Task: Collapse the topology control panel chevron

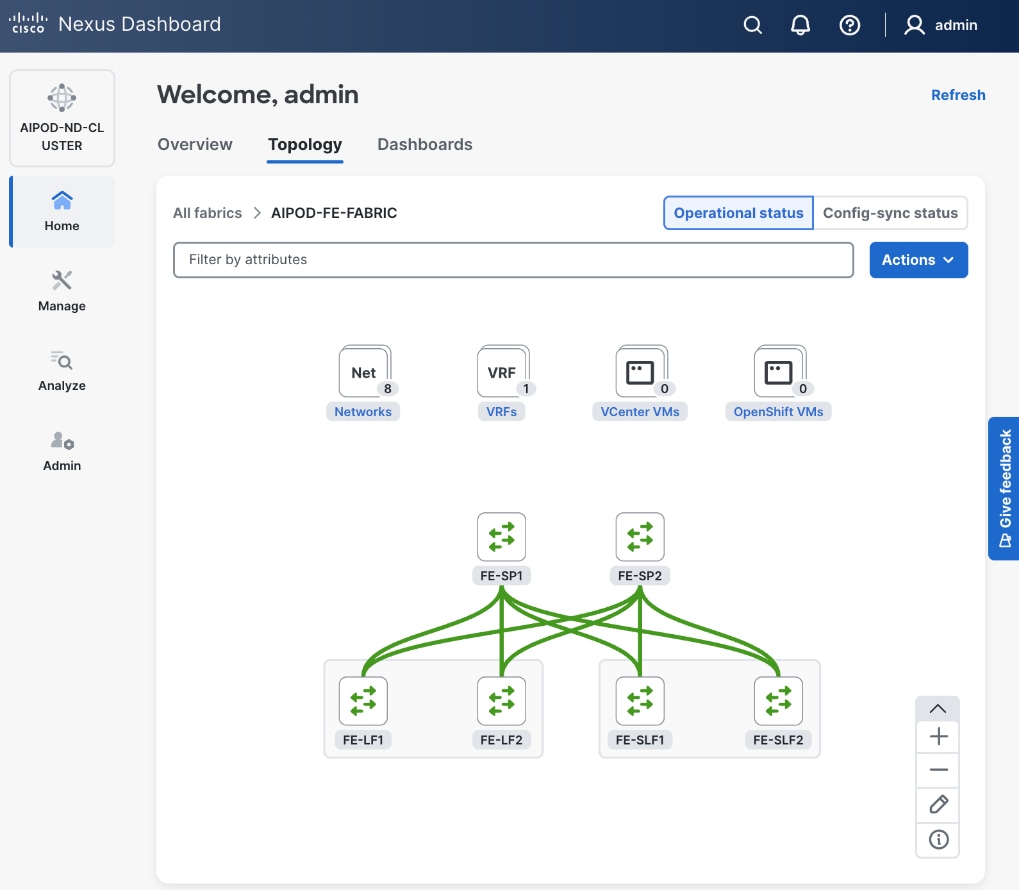Action: click(x=937, y=708)
